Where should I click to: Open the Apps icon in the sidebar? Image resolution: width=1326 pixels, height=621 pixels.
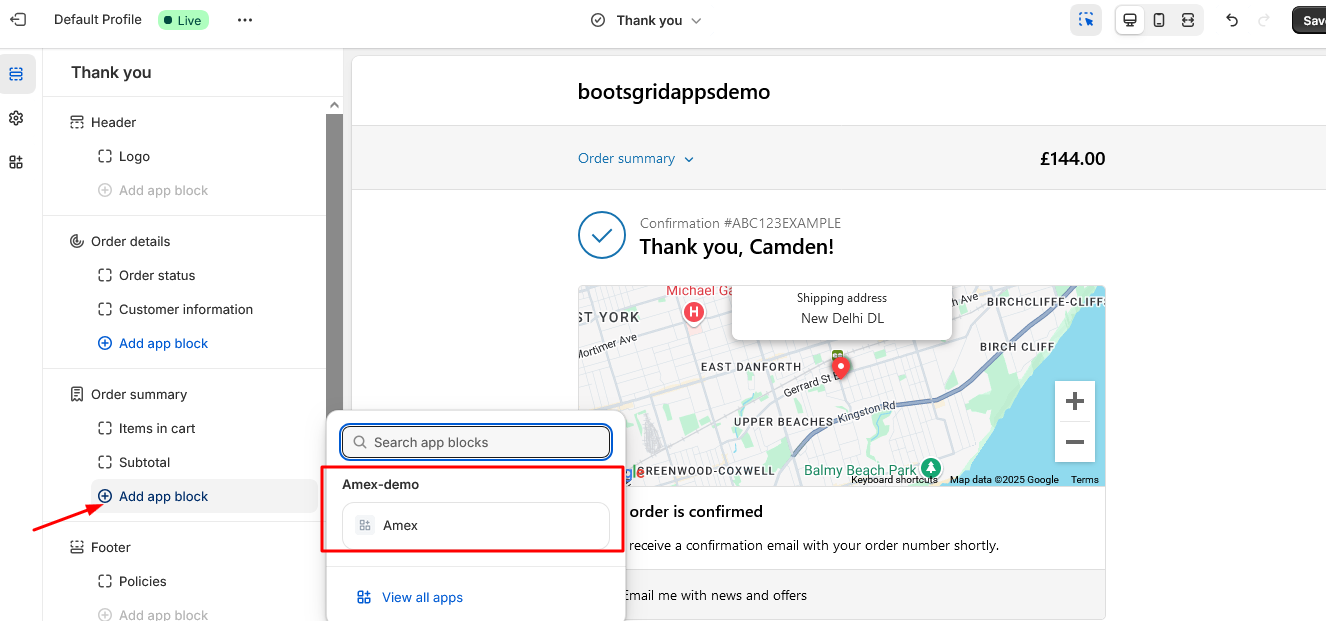(x=16, y=162)
